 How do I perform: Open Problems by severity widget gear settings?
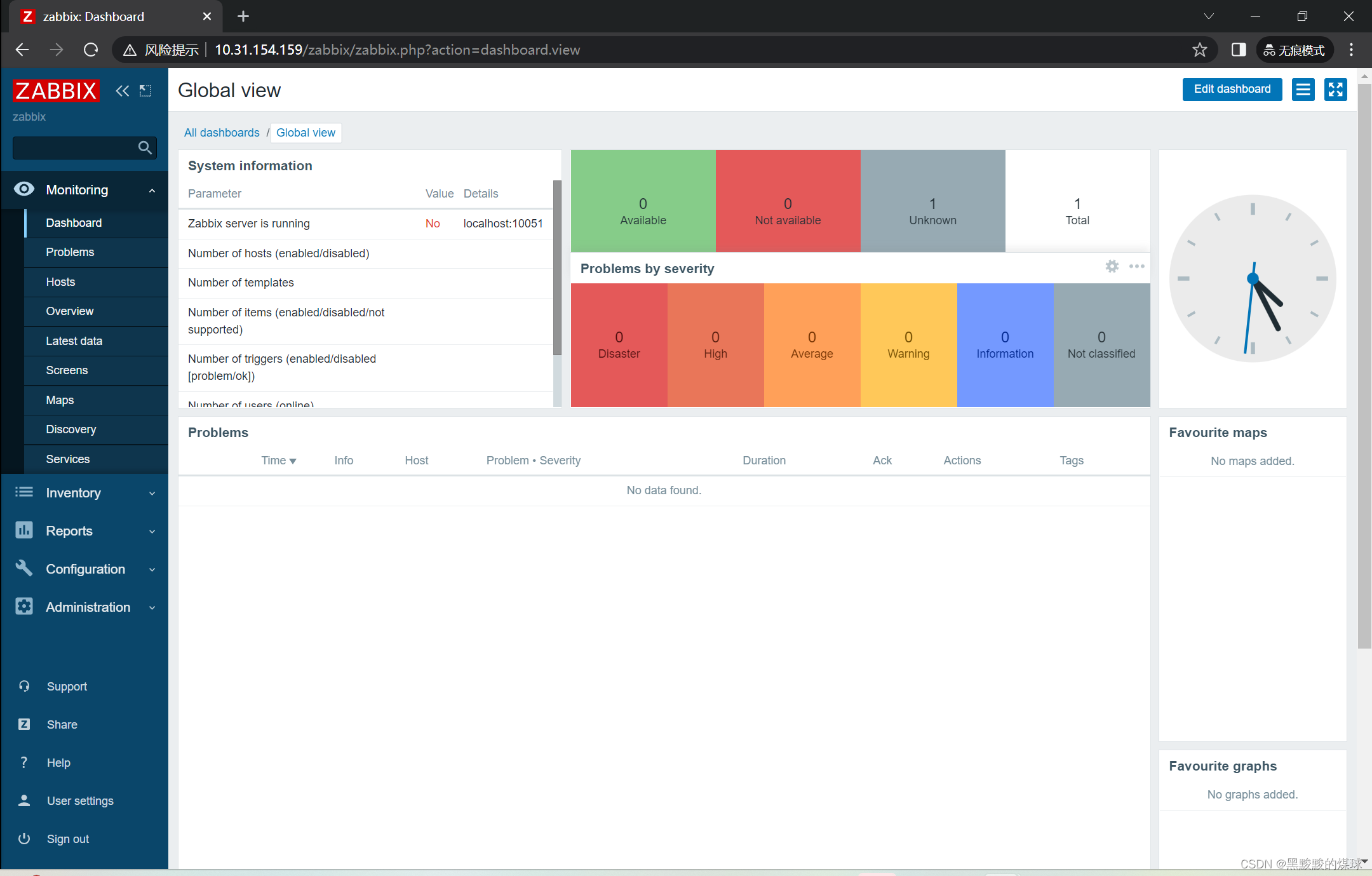[1112, 267]
